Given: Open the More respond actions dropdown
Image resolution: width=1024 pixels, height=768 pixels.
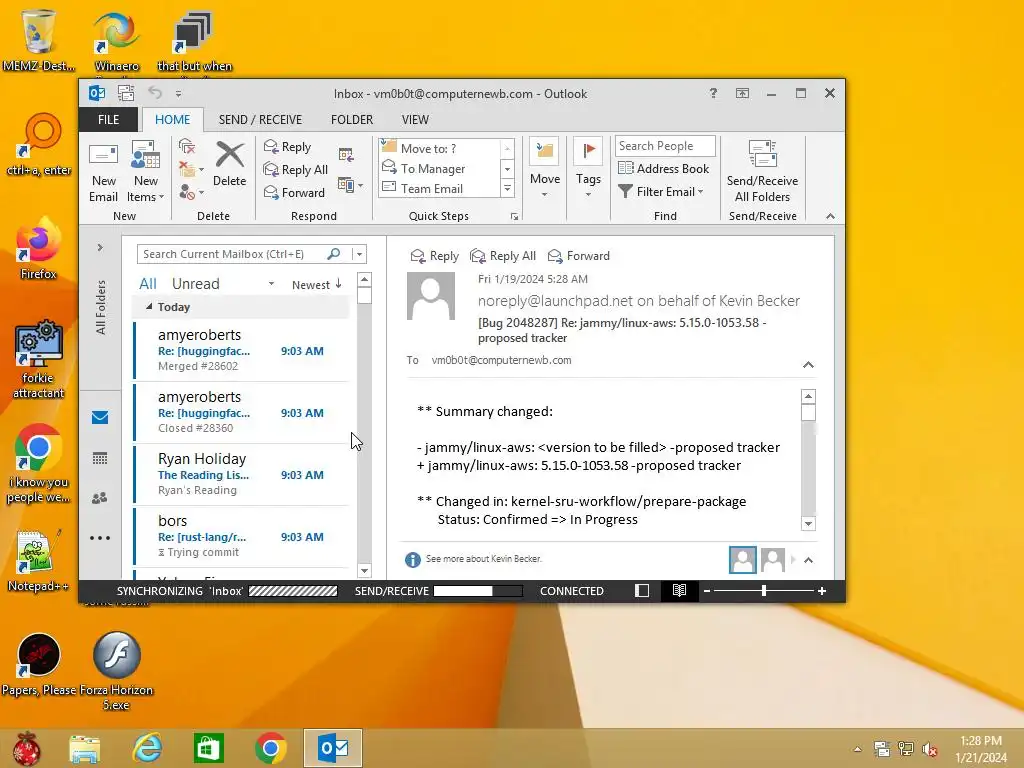Looking at the screenshot, I should pos(350,185).
